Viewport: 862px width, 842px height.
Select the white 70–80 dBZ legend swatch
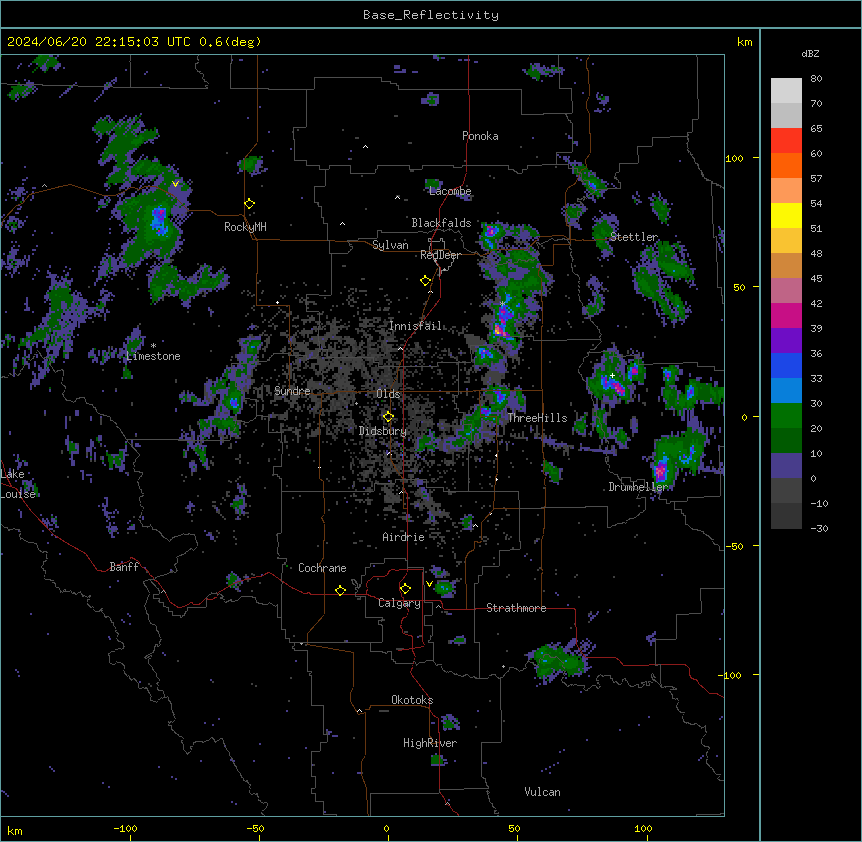(x=786, y=91)
